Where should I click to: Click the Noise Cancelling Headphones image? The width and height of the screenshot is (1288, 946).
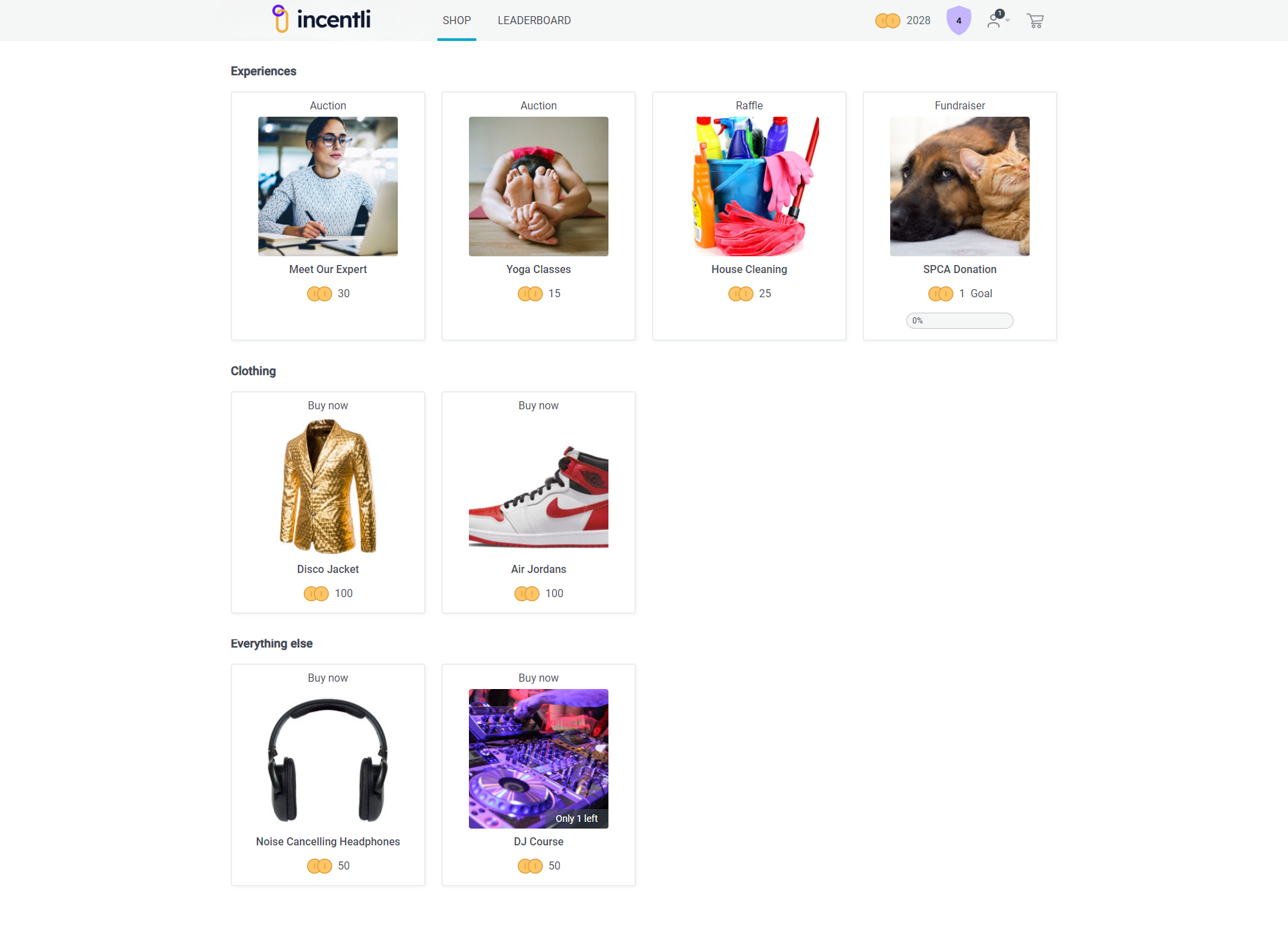(x=328, y=759)
